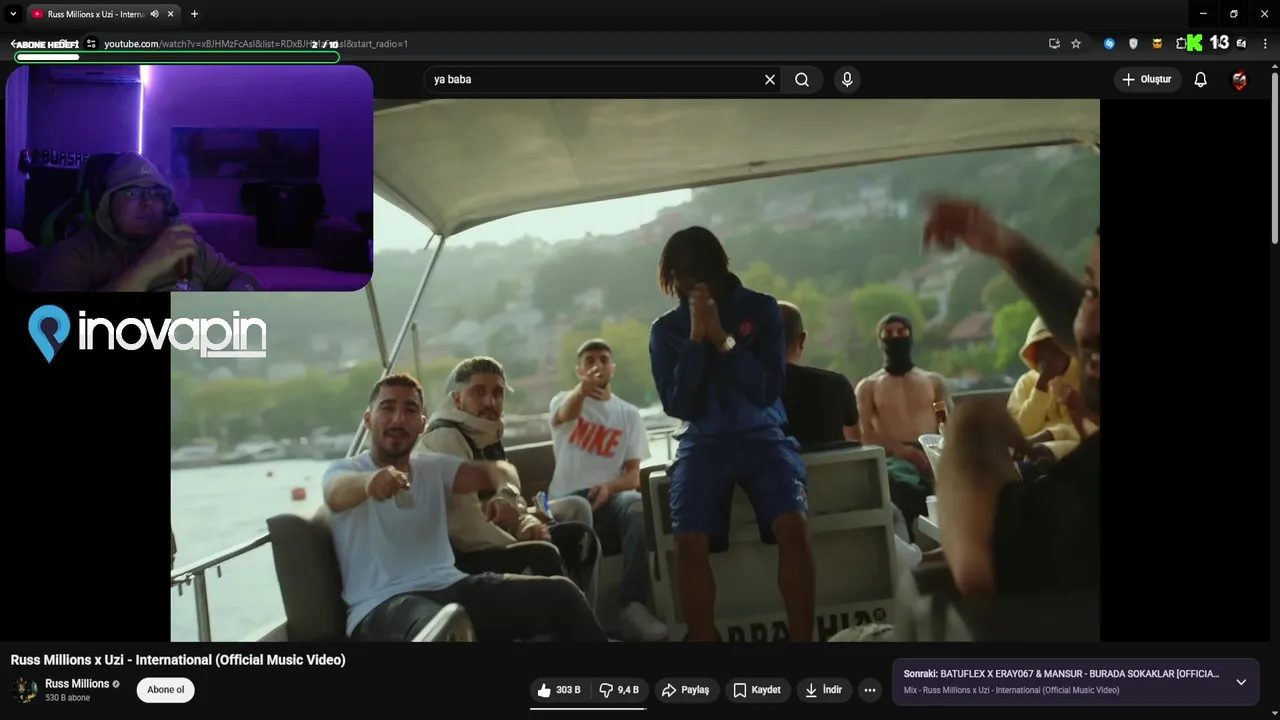Click the Oluştur create button
Image resolution: width=1280 pixels, height=720 pixels.
[1147, 80]
